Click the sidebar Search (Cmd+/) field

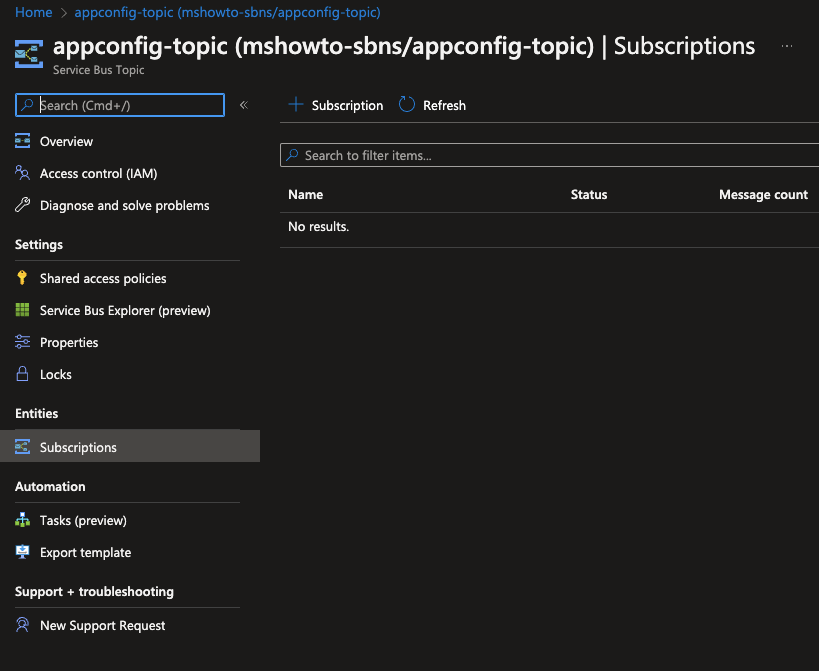120,105
